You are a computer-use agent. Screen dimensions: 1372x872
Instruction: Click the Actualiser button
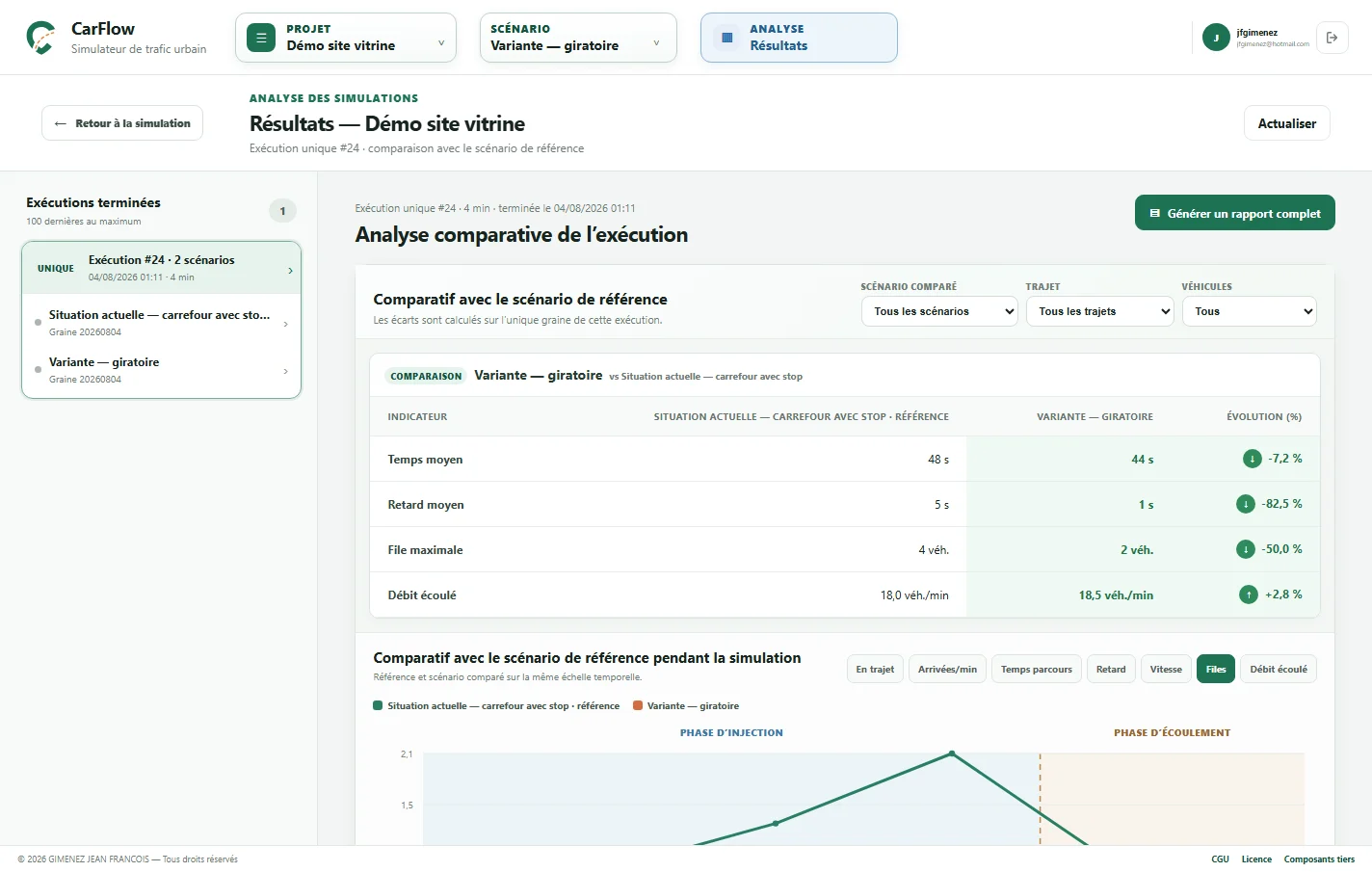(x=1287, y=123)
